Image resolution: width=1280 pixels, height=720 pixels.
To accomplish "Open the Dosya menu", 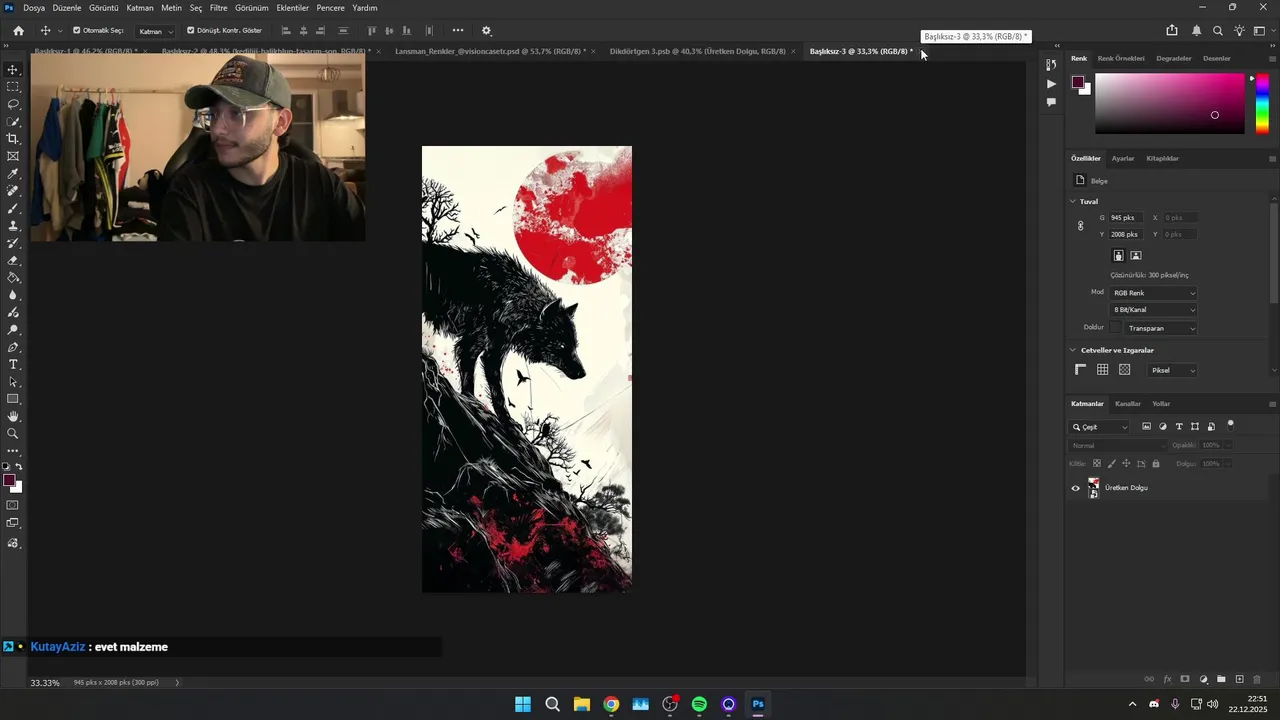I will coord(34,8).
